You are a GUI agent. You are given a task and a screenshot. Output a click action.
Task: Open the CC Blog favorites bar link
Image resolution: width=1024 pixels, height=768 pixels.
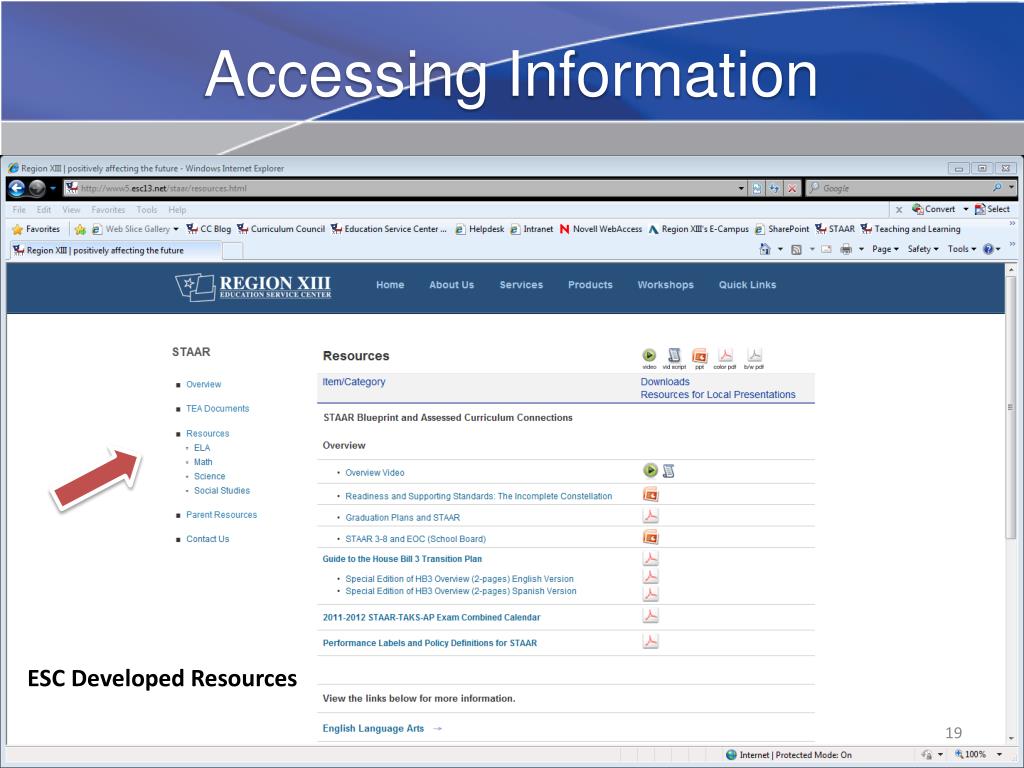click(x=209, y=229)
